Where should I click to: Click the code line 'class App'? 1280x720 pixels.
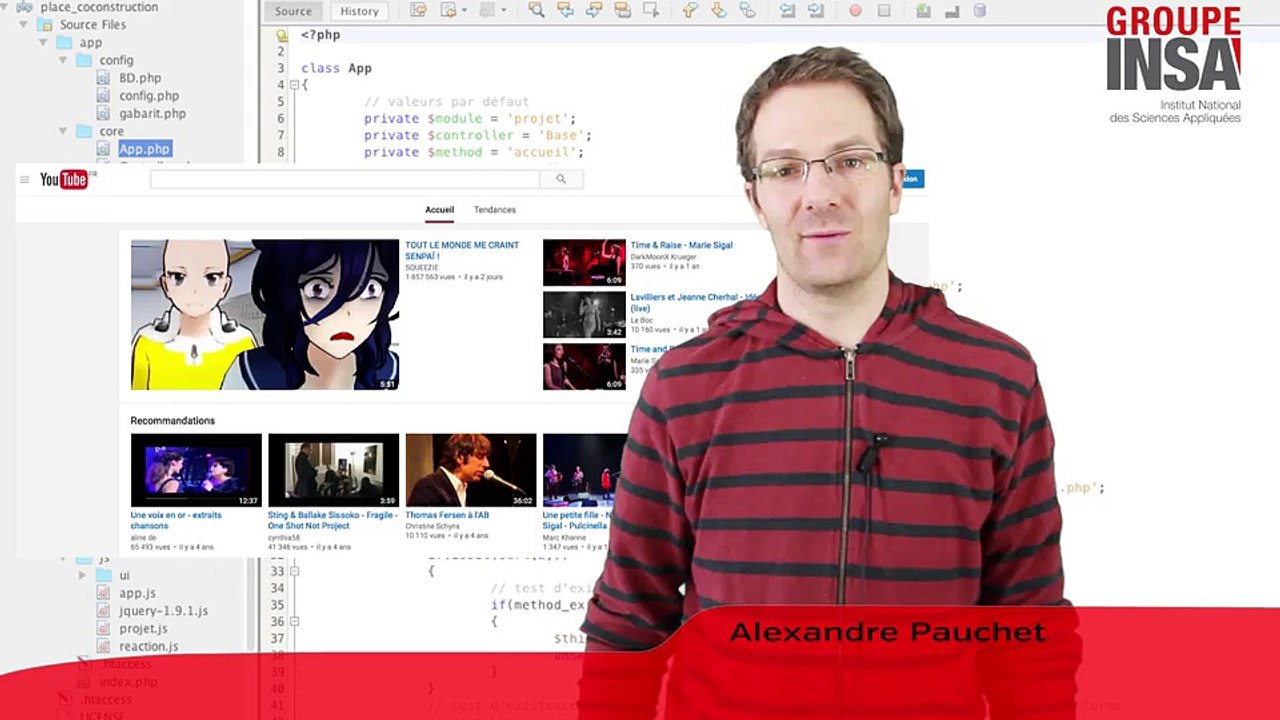click(x=336, y=69)
